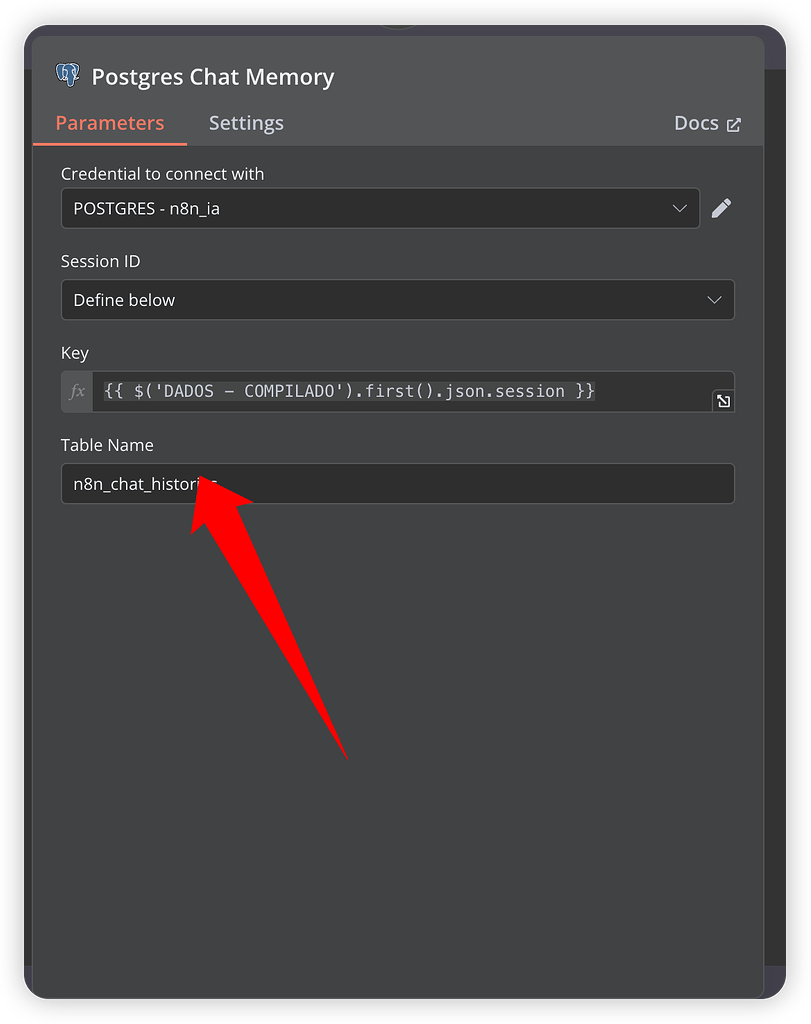Click the Postgres elephant icon in header
Screen dimensions: 811x1024
click(x=68, y=75)
